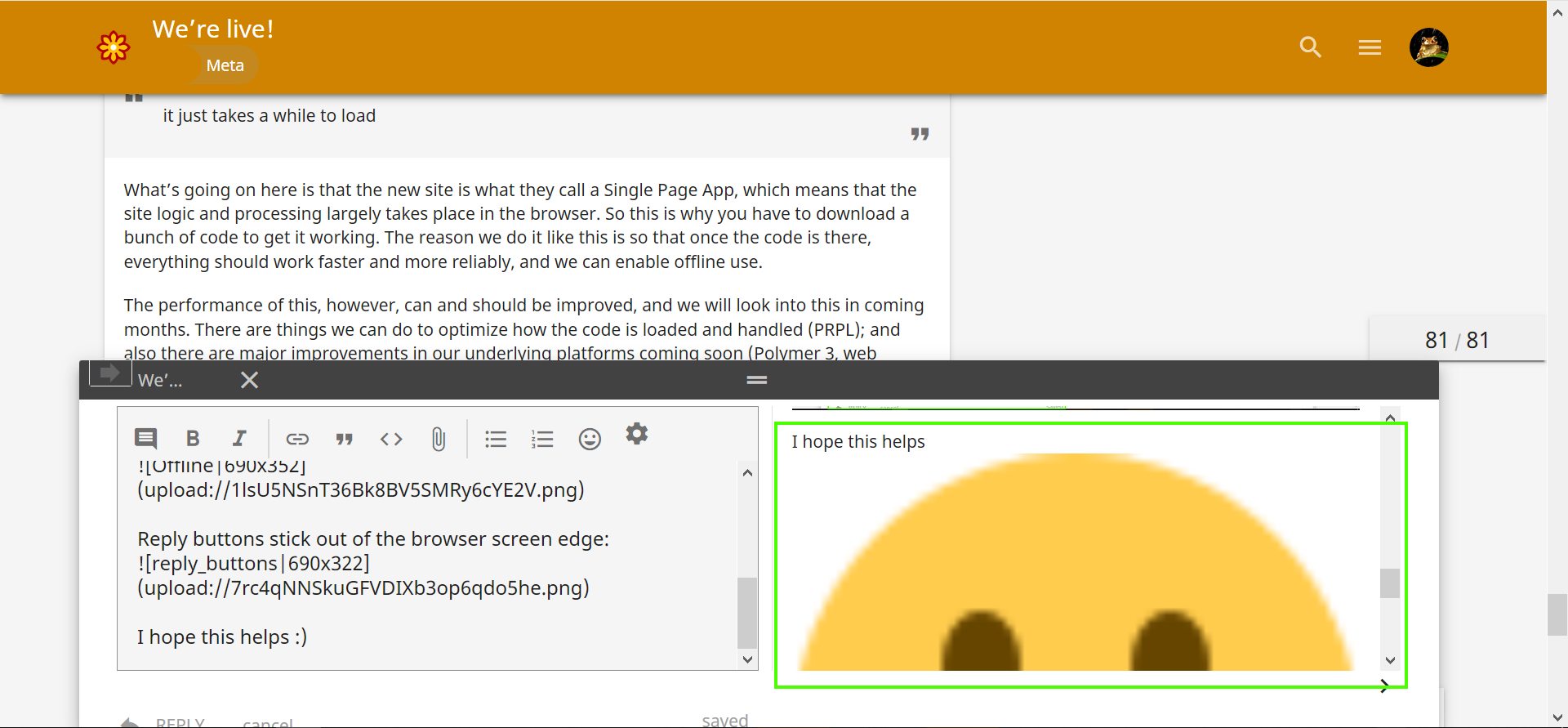Click the editor scrollbar down arrow
This screenshot has height=728, width=1568.
coord(747,659)
